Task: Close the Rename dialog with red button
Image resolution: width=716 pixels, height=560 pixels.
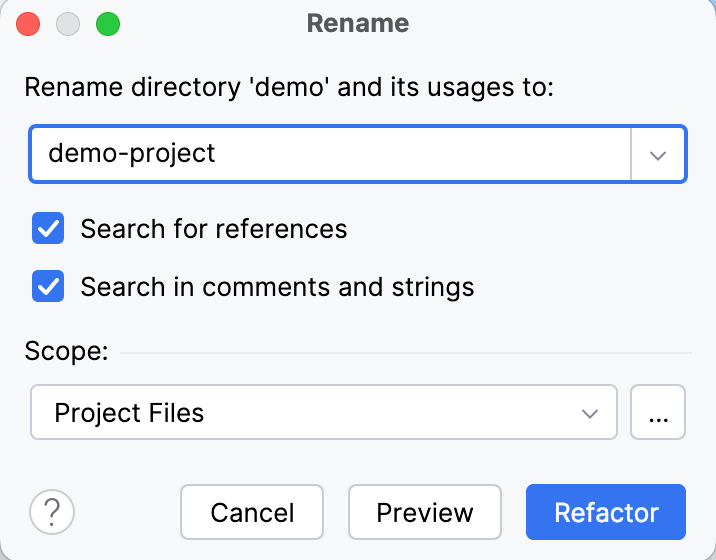Action: click(x=29, y=24)
